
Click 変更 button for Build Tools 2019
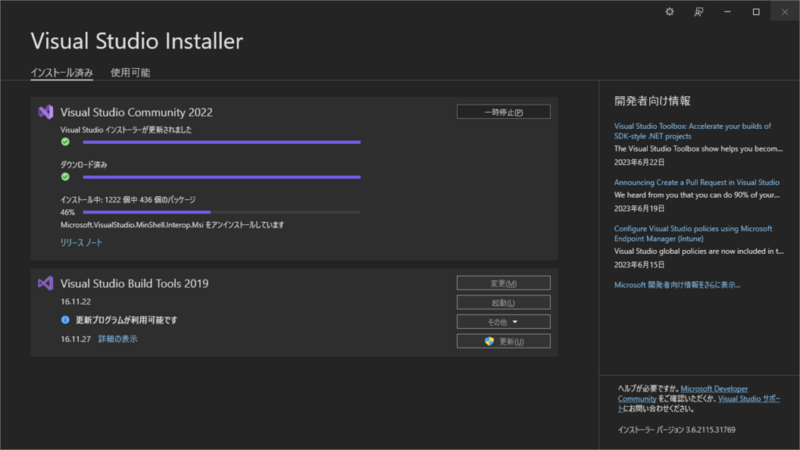pos(504,283)
